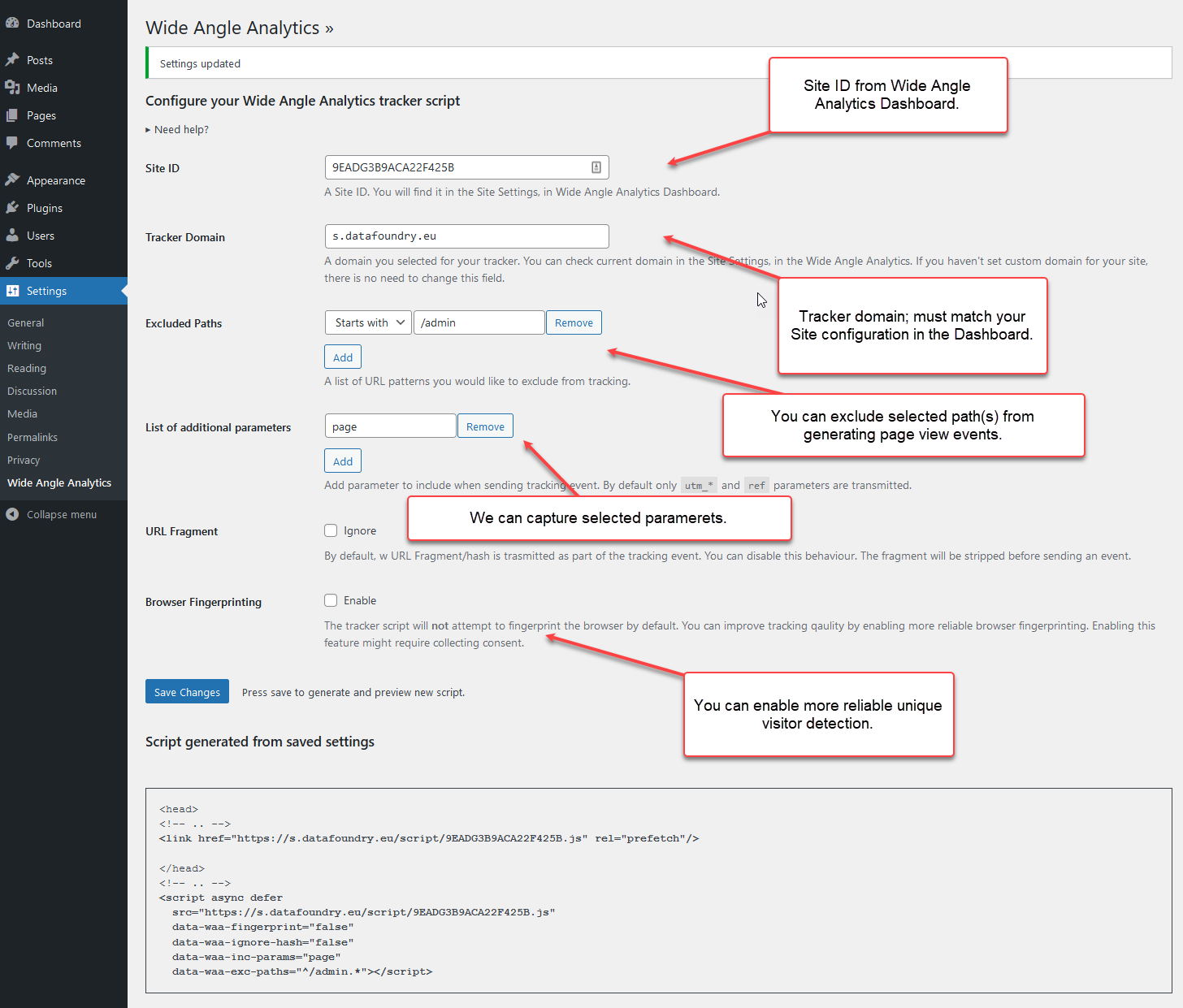Click the 'URL Fragment' field label
1183x1008 pixels.
coord(182,531)
